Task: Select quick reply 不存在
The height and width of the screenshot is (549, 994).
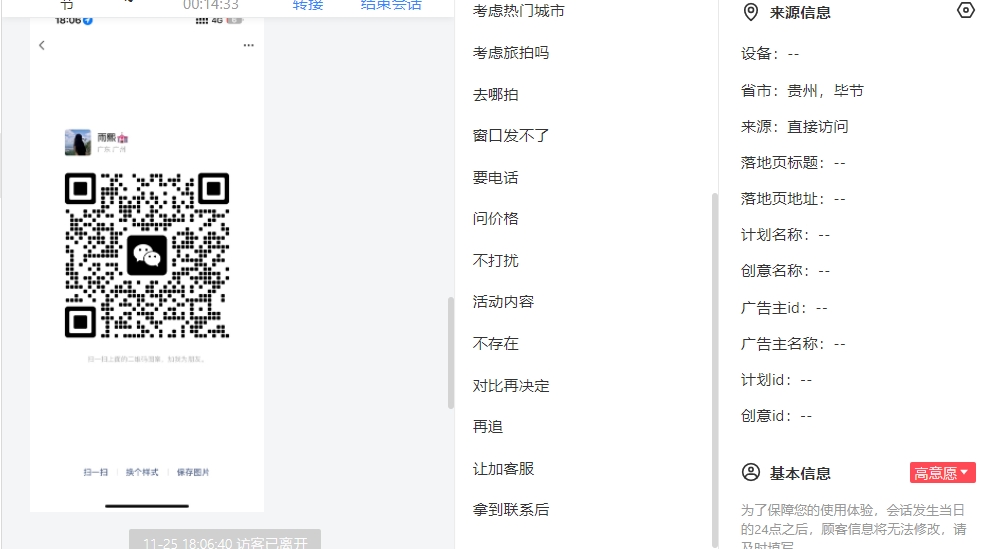Action: click(x=496, y=344)
